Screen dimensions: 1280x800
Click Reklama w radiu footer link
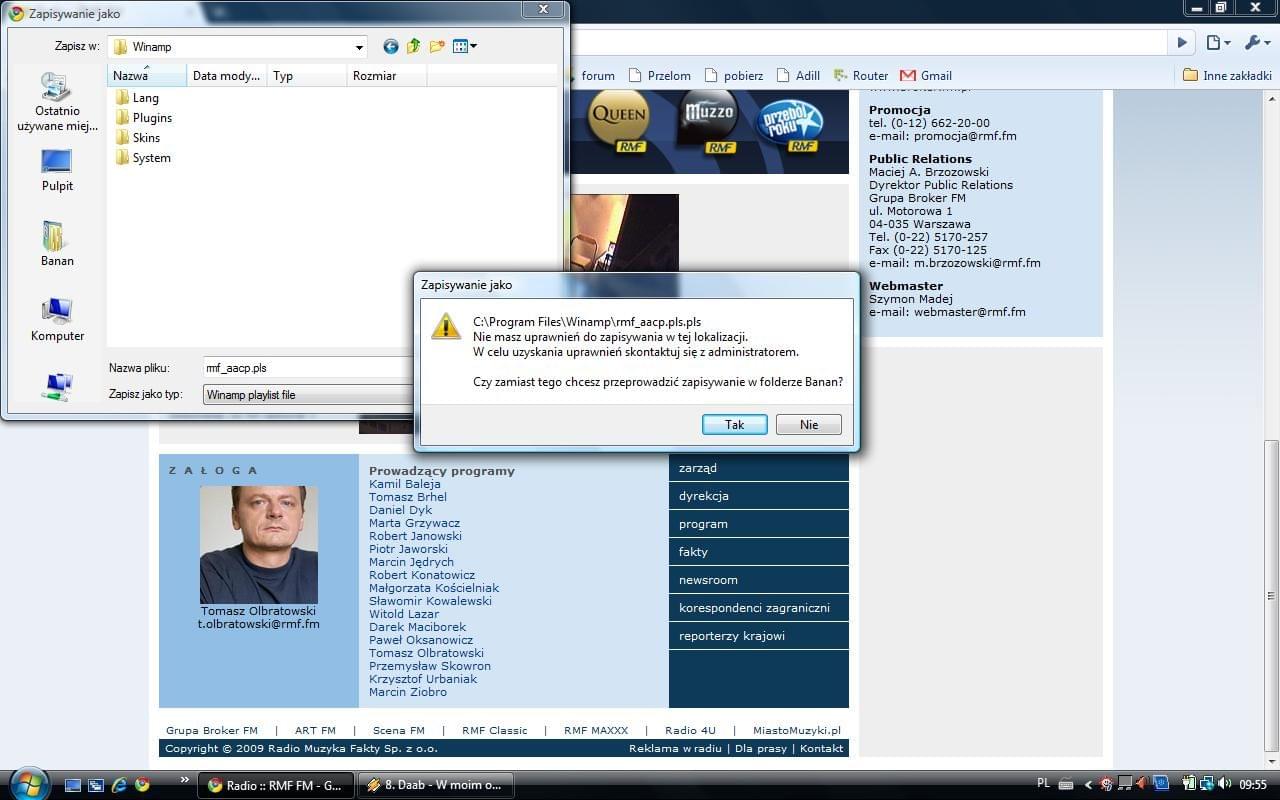pyautogui.click(x=675, y=749)
